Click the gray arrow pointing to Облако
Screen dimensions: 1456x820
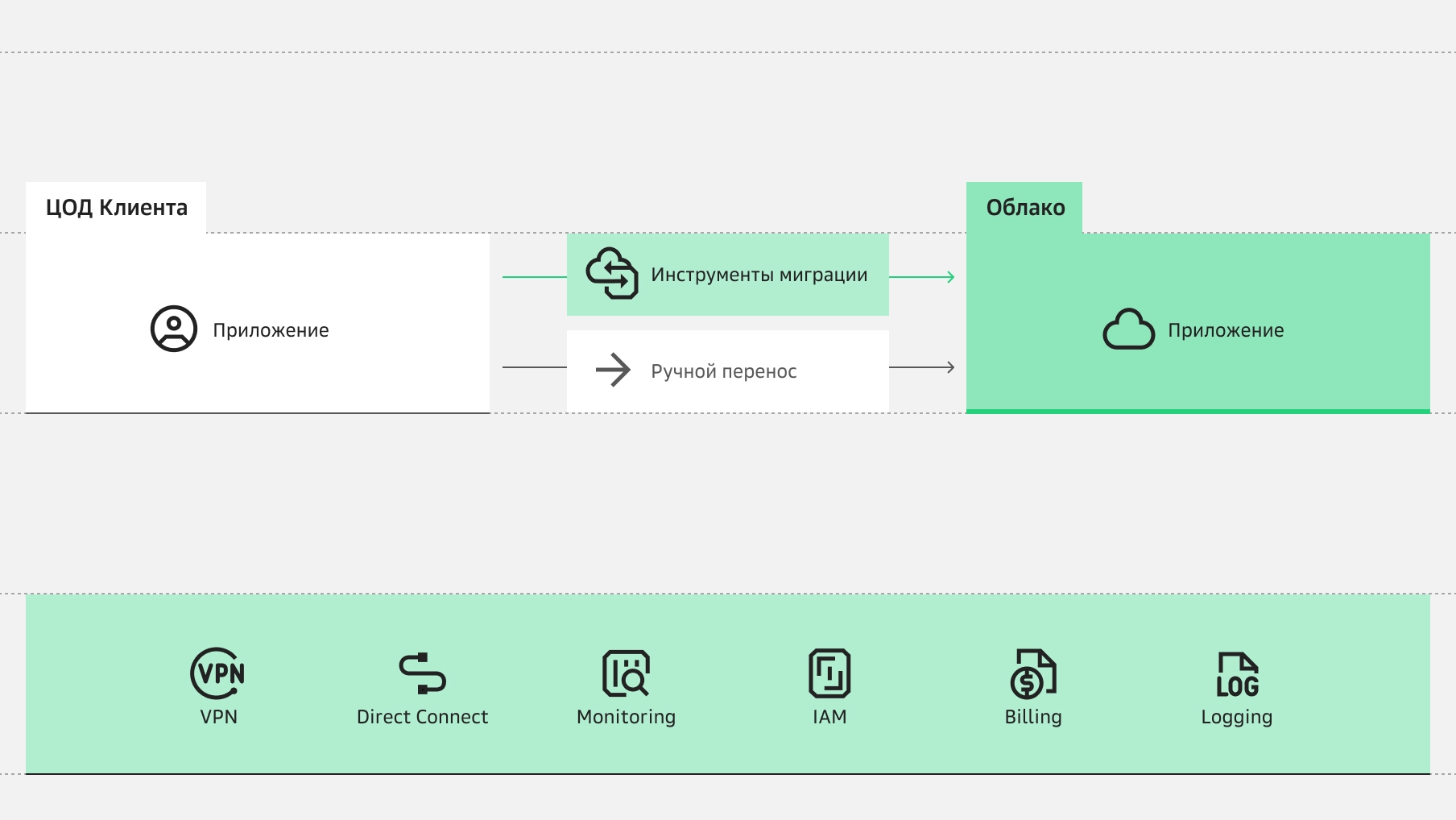coord(923,367)
